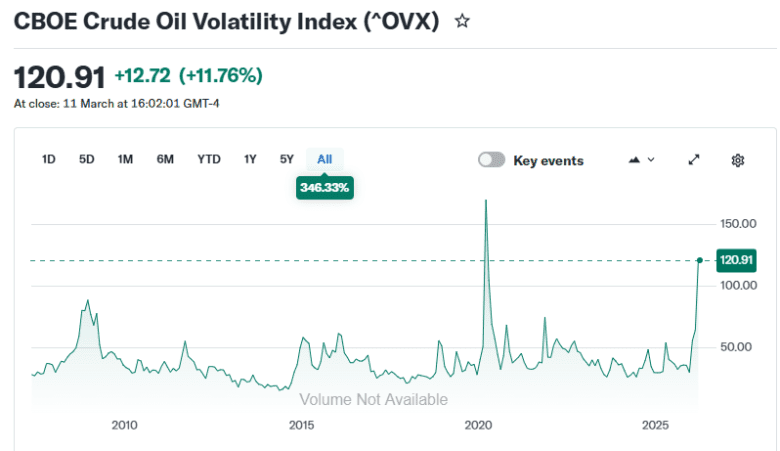Open chart type dropdown chevron
Viewport: 780px width, 451px height.
652,160
